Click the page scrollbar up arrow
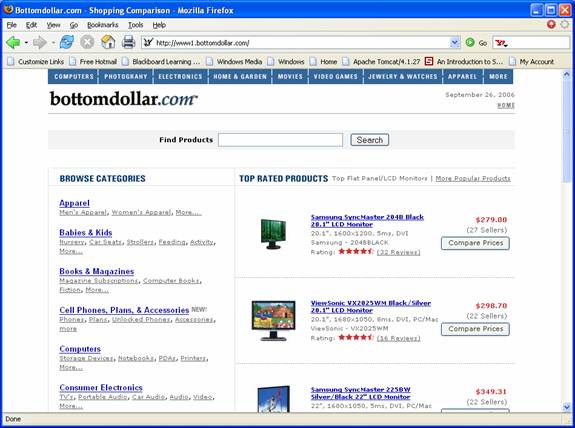 point(567,74)
